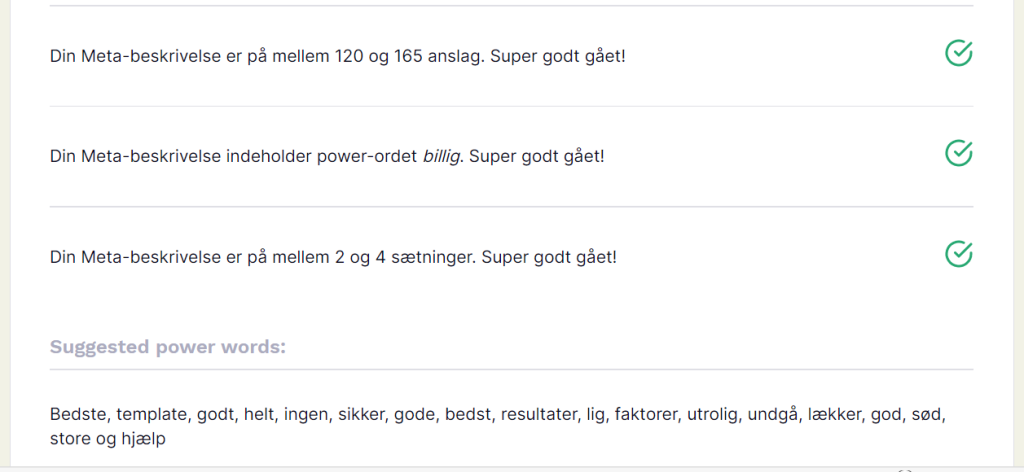The image size is (1024, 472).
Task: Pick the suggested word "helt"
Action: click(x=260, y=414)
